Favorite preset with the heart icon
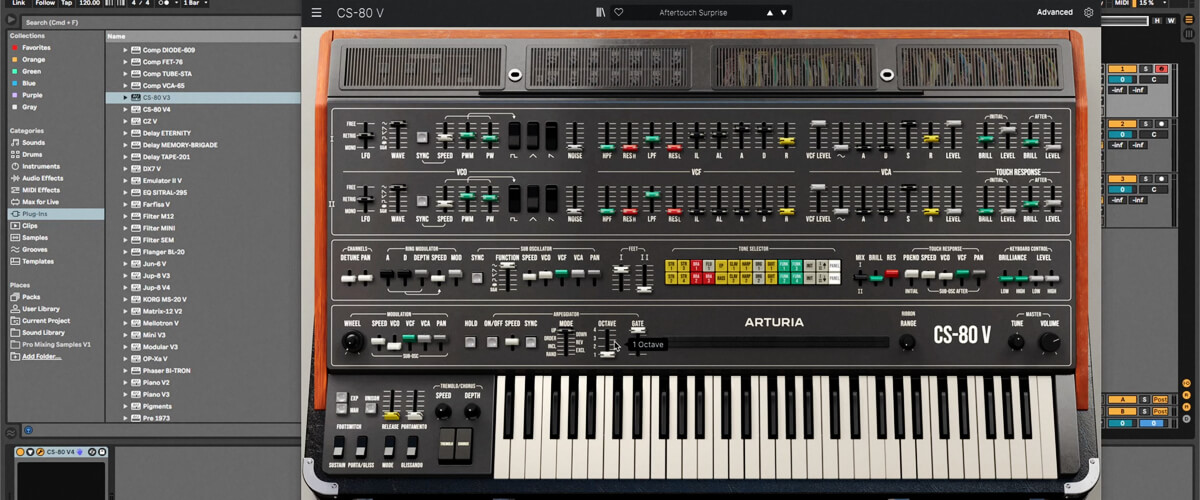 [618, 13]
